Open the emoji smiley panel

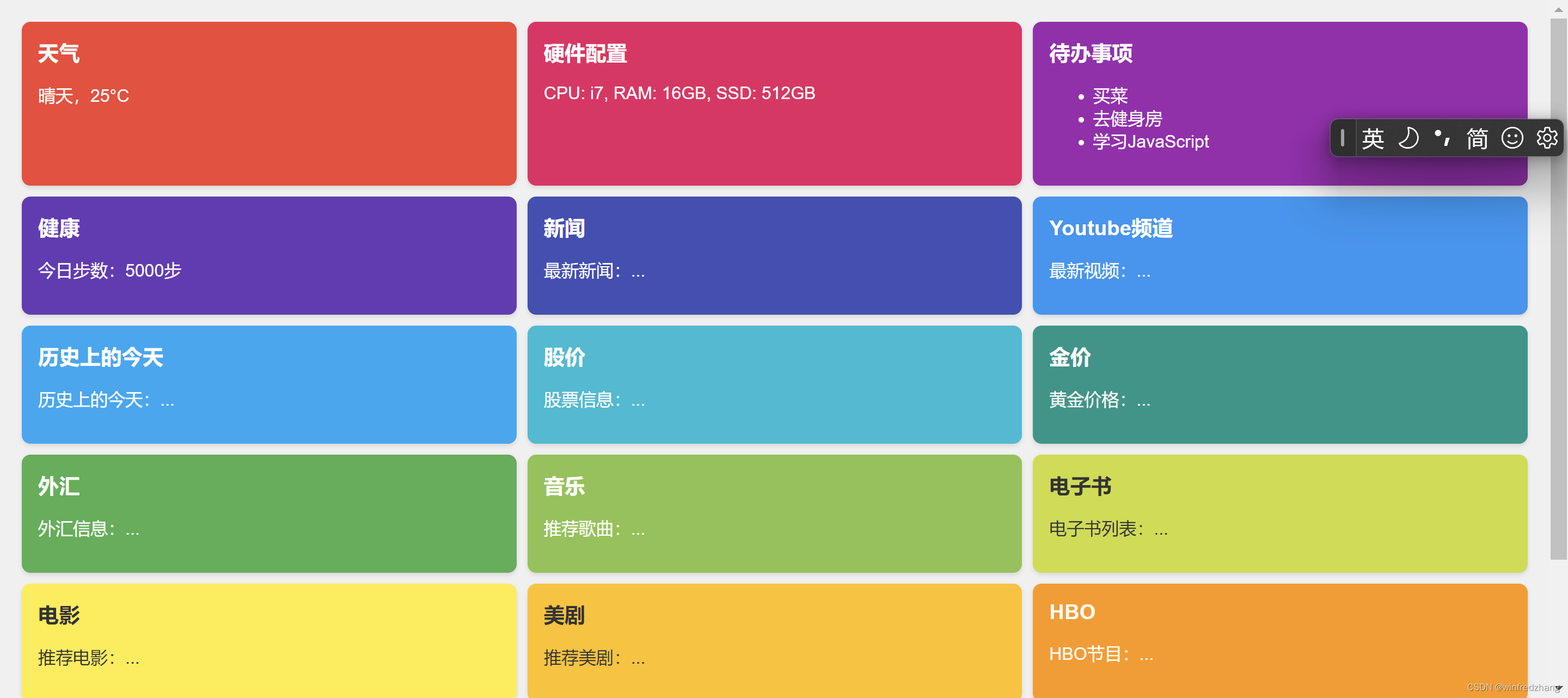click(x=1512, y=138)
